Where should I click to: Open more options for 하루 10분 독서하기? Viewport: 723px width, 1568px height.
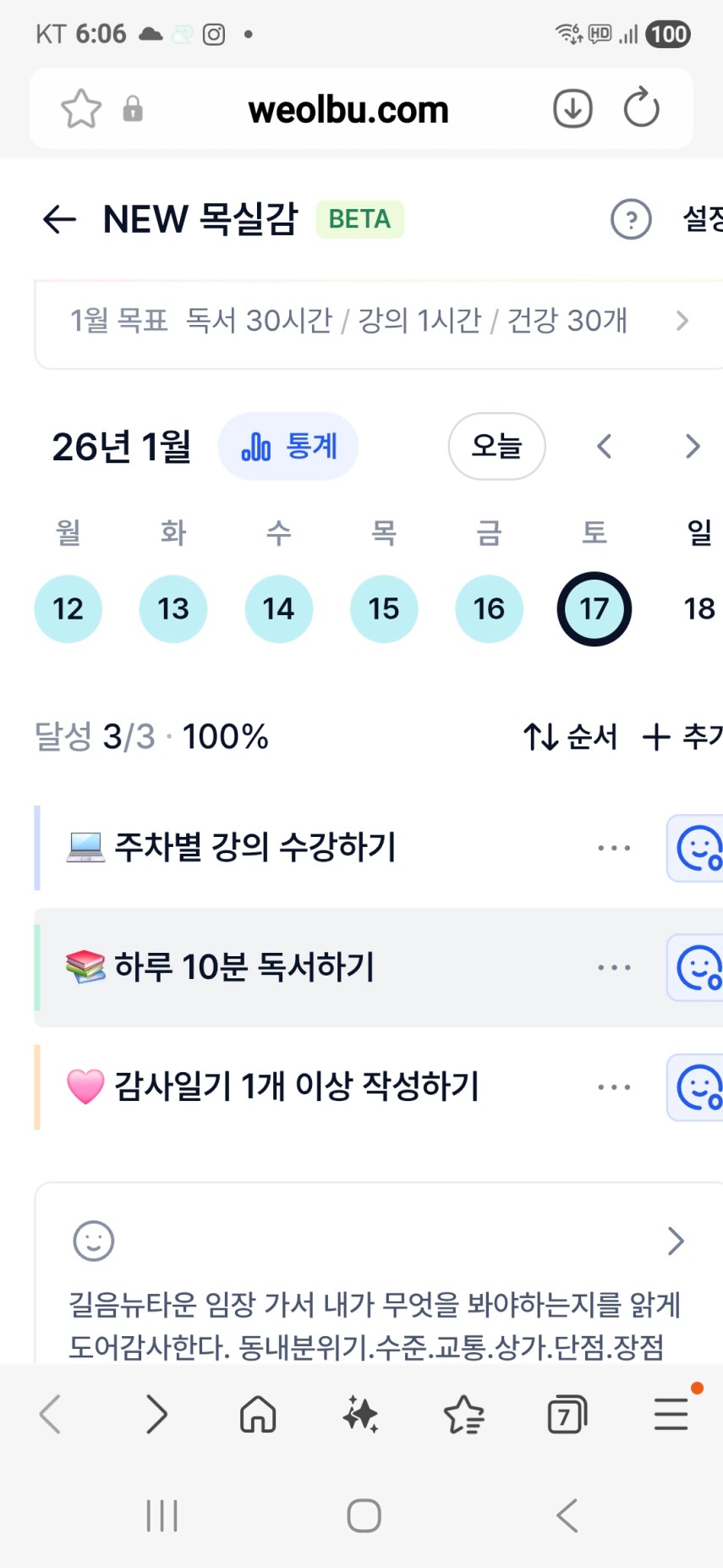[x=614, y=967]
